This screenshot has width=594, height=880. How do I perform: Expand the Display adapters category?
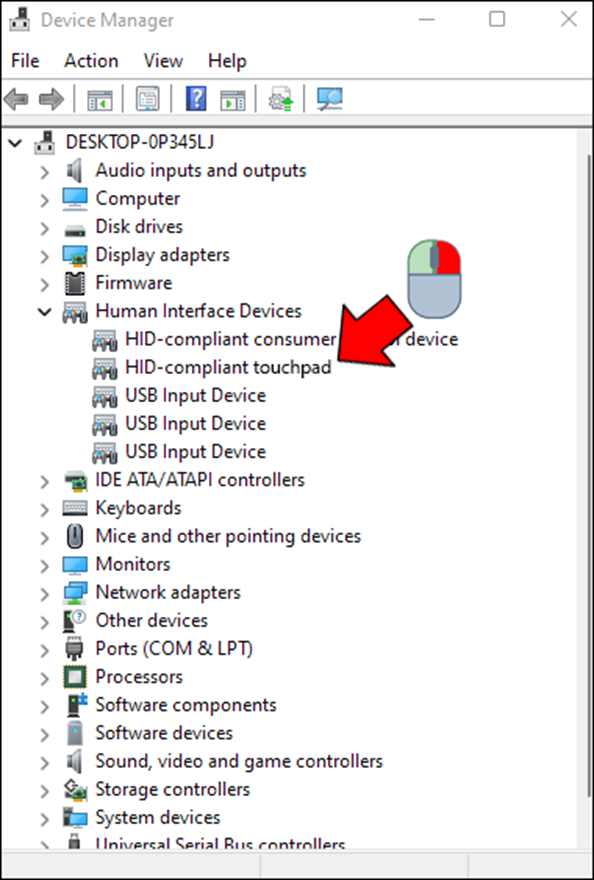(44, 255)
